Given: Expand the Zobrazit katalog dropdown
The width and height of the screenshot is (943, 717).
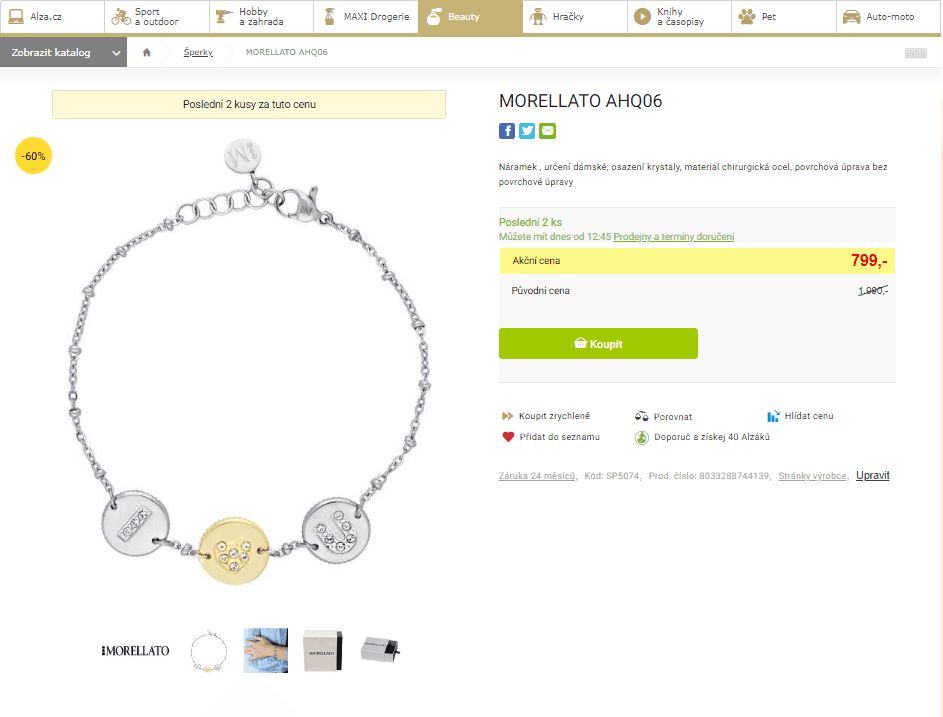Looking at the screenshot, I should point(63,52).
